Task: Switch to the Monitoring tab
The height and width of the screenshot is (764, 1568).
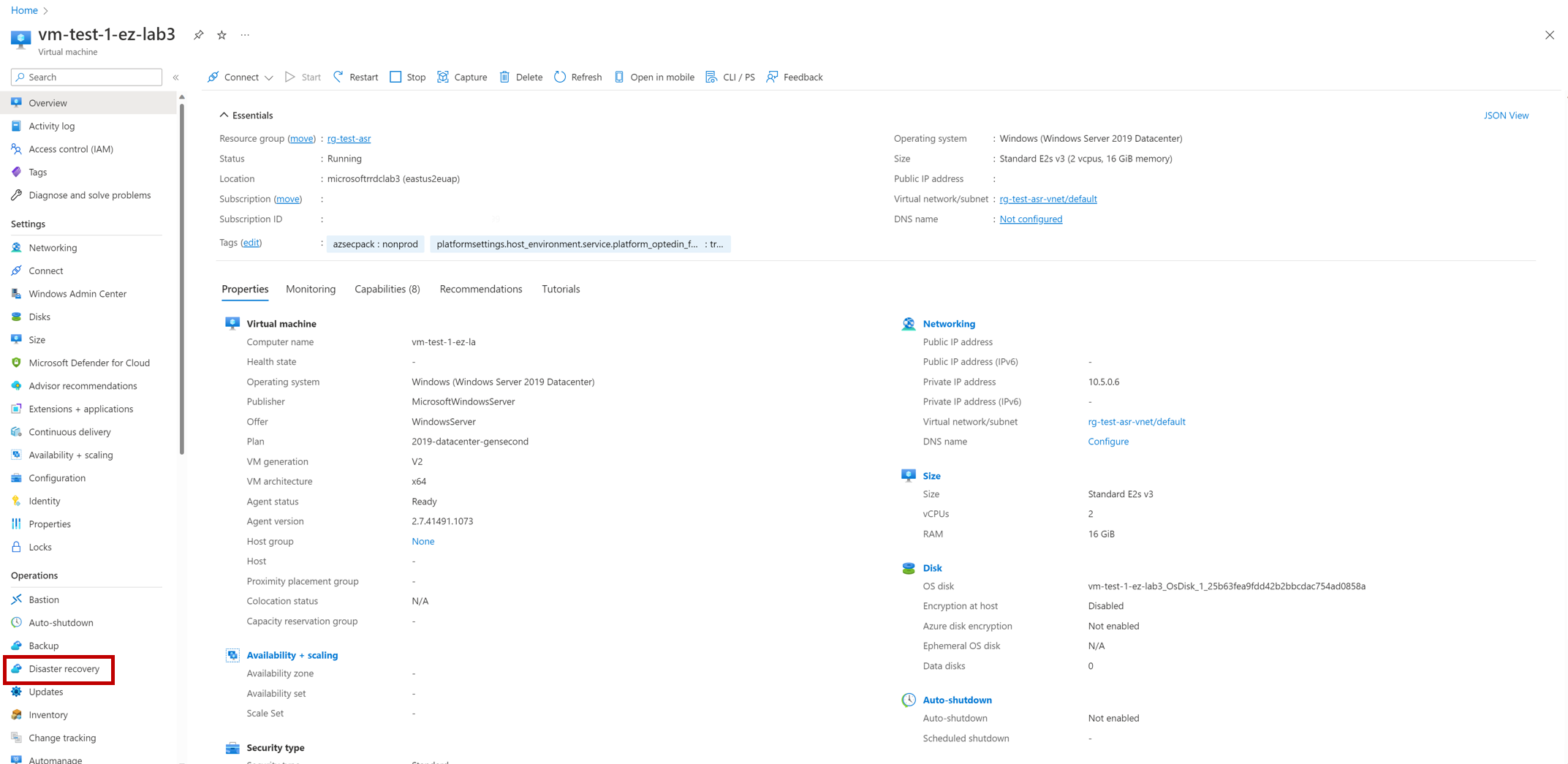Action: point(311,289)
